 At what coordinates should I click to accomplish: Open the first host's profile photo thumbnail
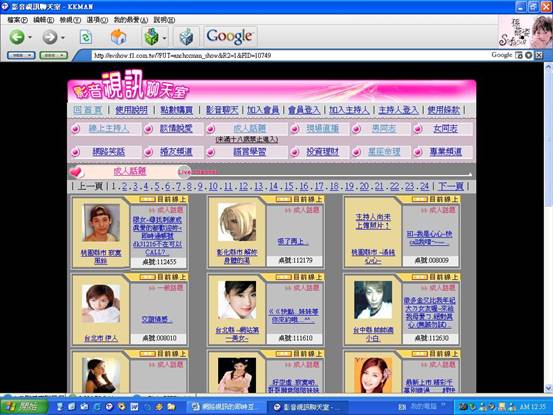point(101,223)
